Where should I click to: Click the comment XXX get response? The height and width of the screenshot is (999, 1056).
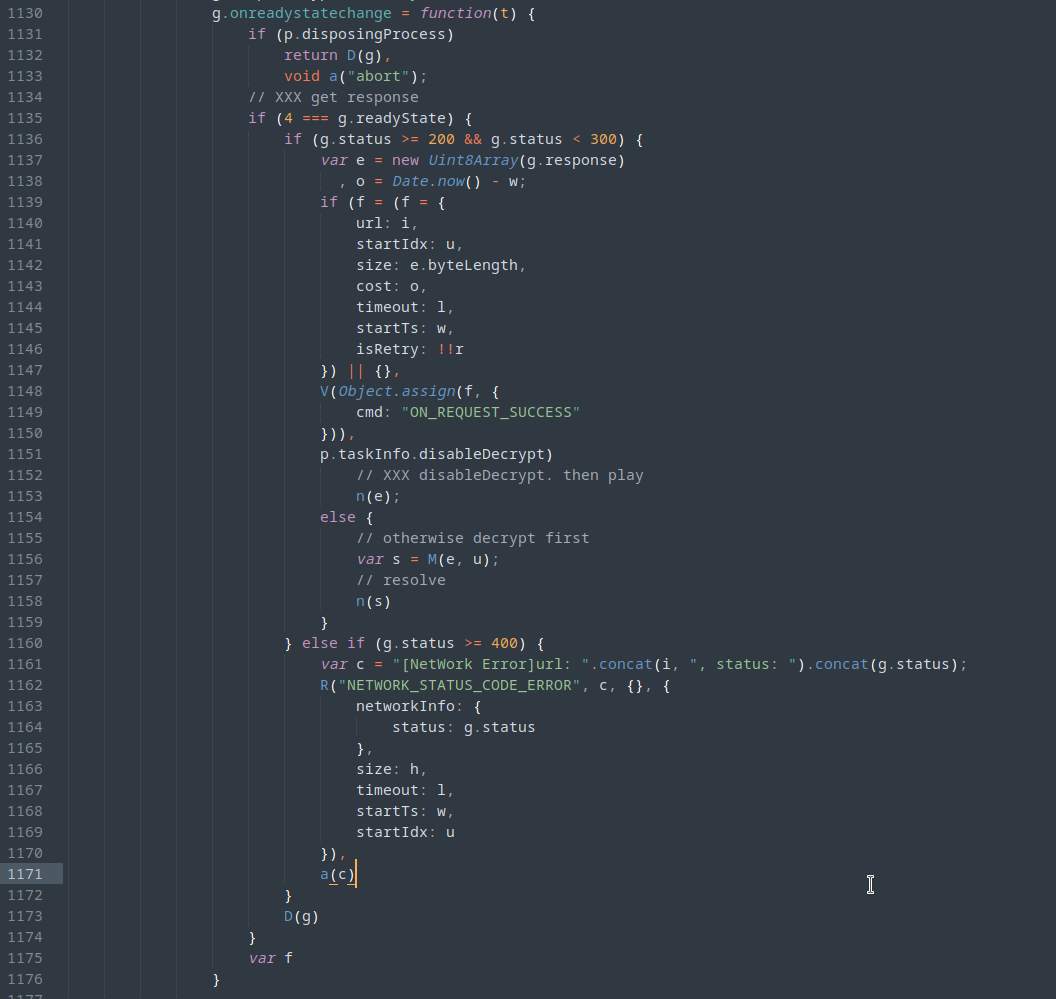click(332, 96)
